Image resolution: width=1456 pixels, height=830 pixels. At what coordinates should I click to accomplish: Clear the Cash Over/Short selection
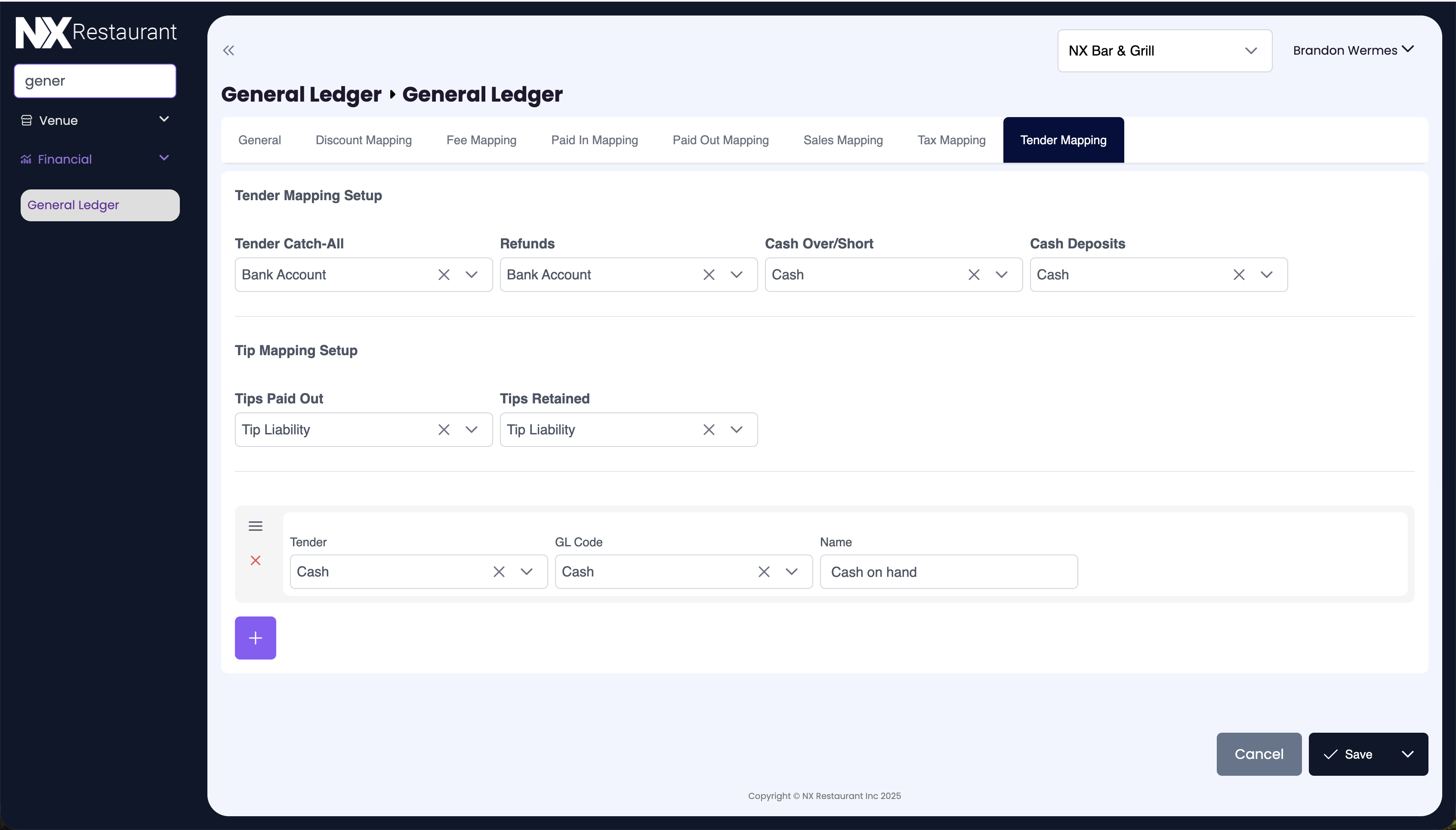pyautogui.click(x=974, y=275)
